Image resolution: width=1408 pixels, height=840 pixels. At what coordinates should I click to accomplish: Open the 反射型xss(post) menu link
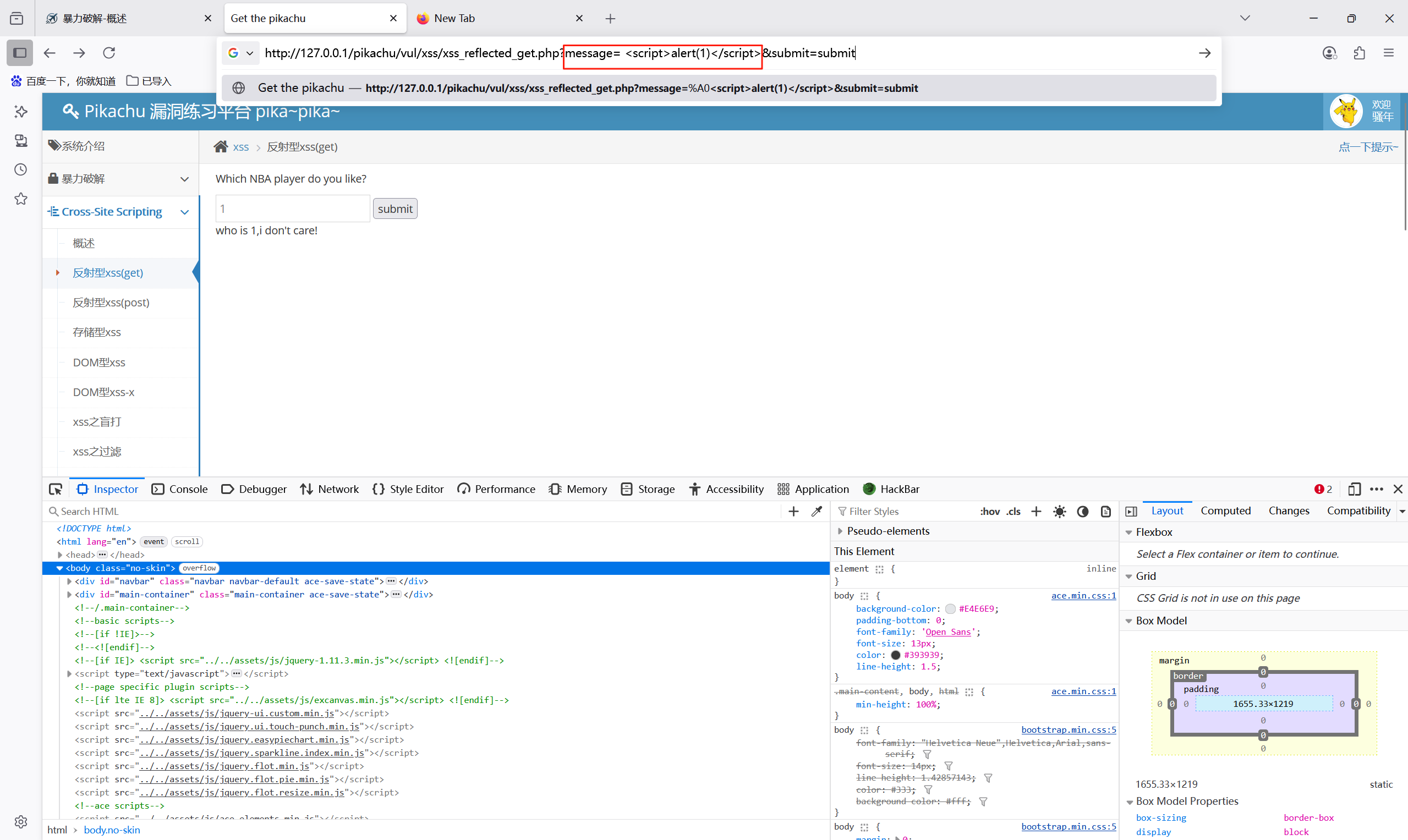coord(111,303)
